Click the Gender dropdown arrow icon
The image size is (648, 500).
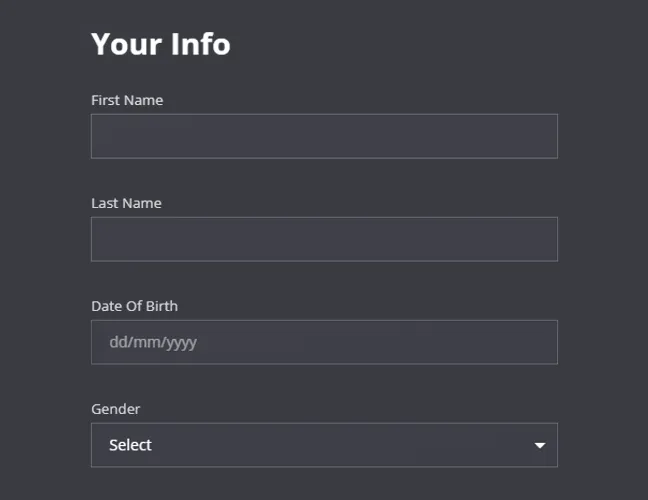pyautogui.click(x=540, y=445)
